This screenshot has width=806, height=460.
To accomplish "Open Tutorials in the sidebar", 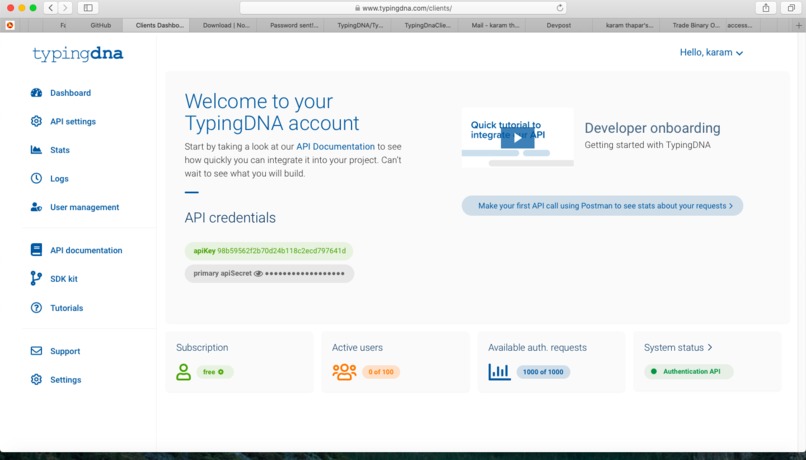I will coord(67,308).
